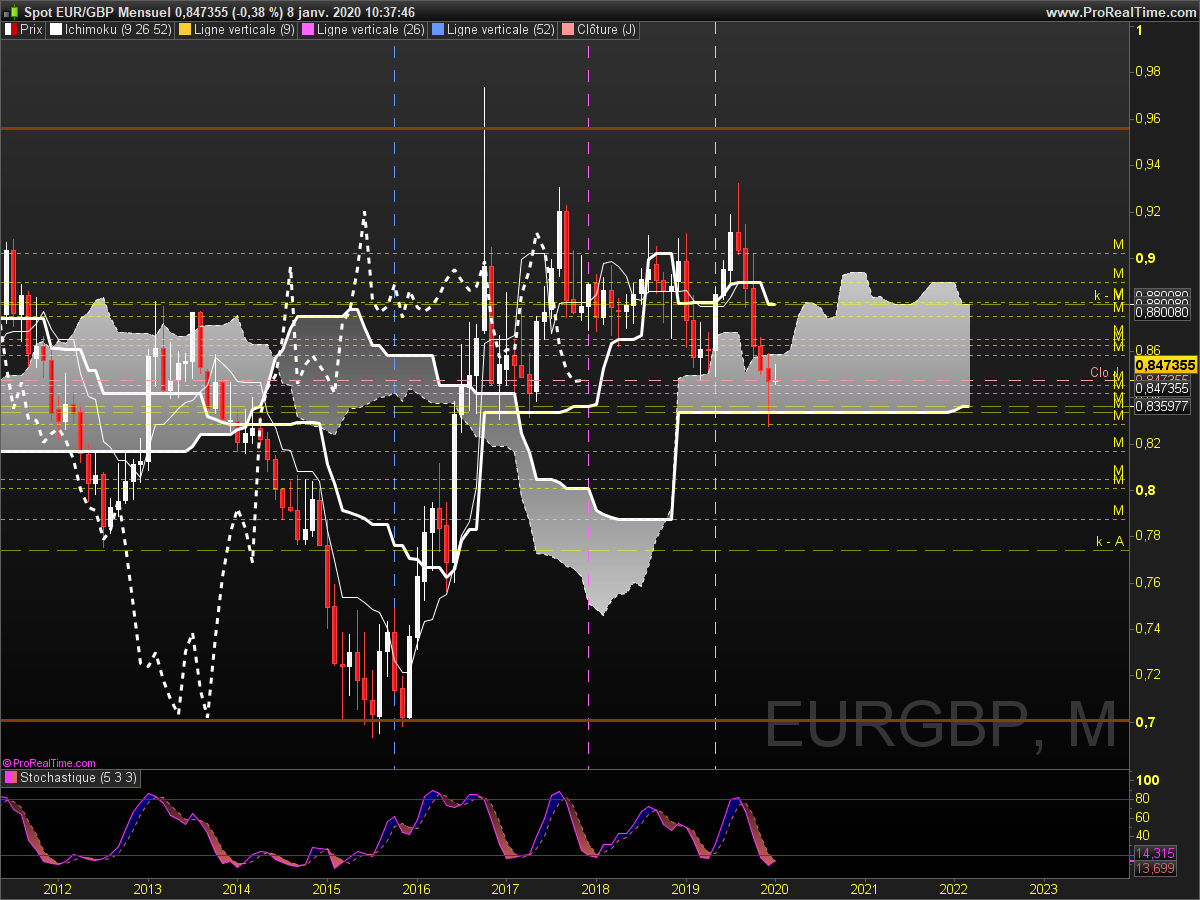Image resolution: width=1200 pixels, height=900 pixels.
Task: Click the yellow 0,847355 current price tag
Action: tap(1166, 365)
